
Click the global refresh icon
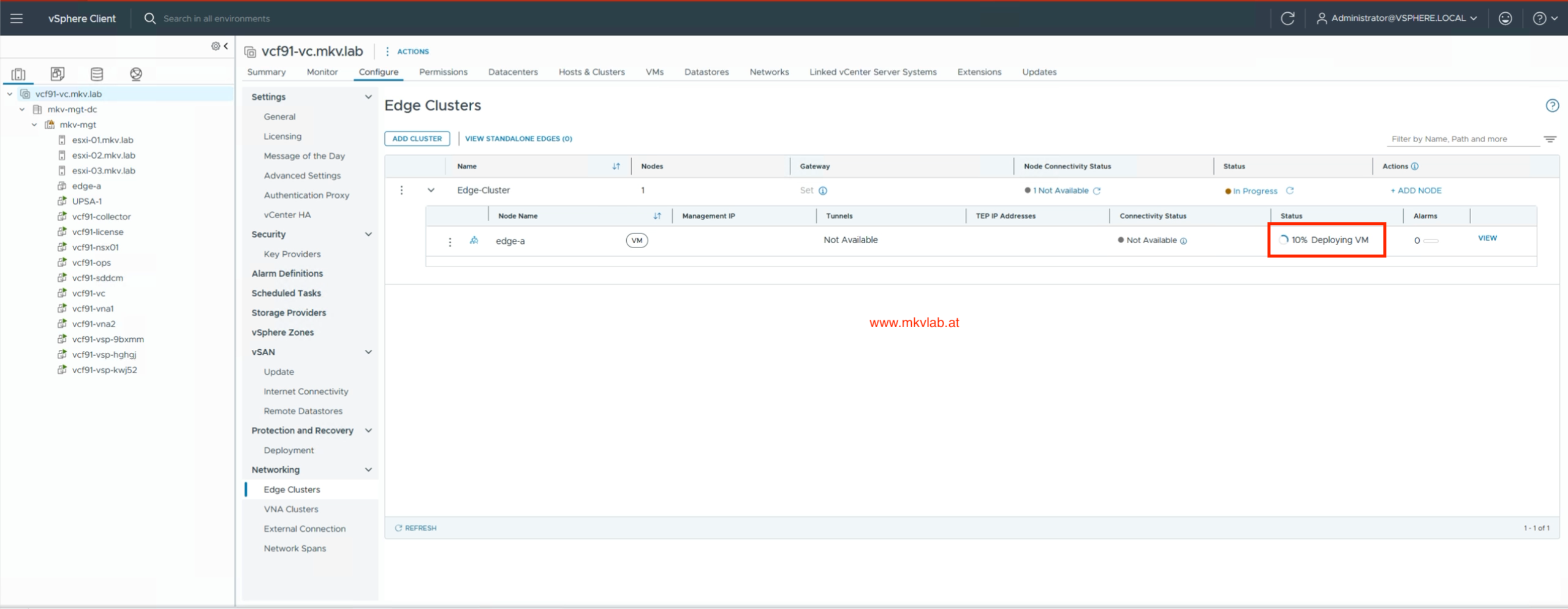tap(1287, 18)
